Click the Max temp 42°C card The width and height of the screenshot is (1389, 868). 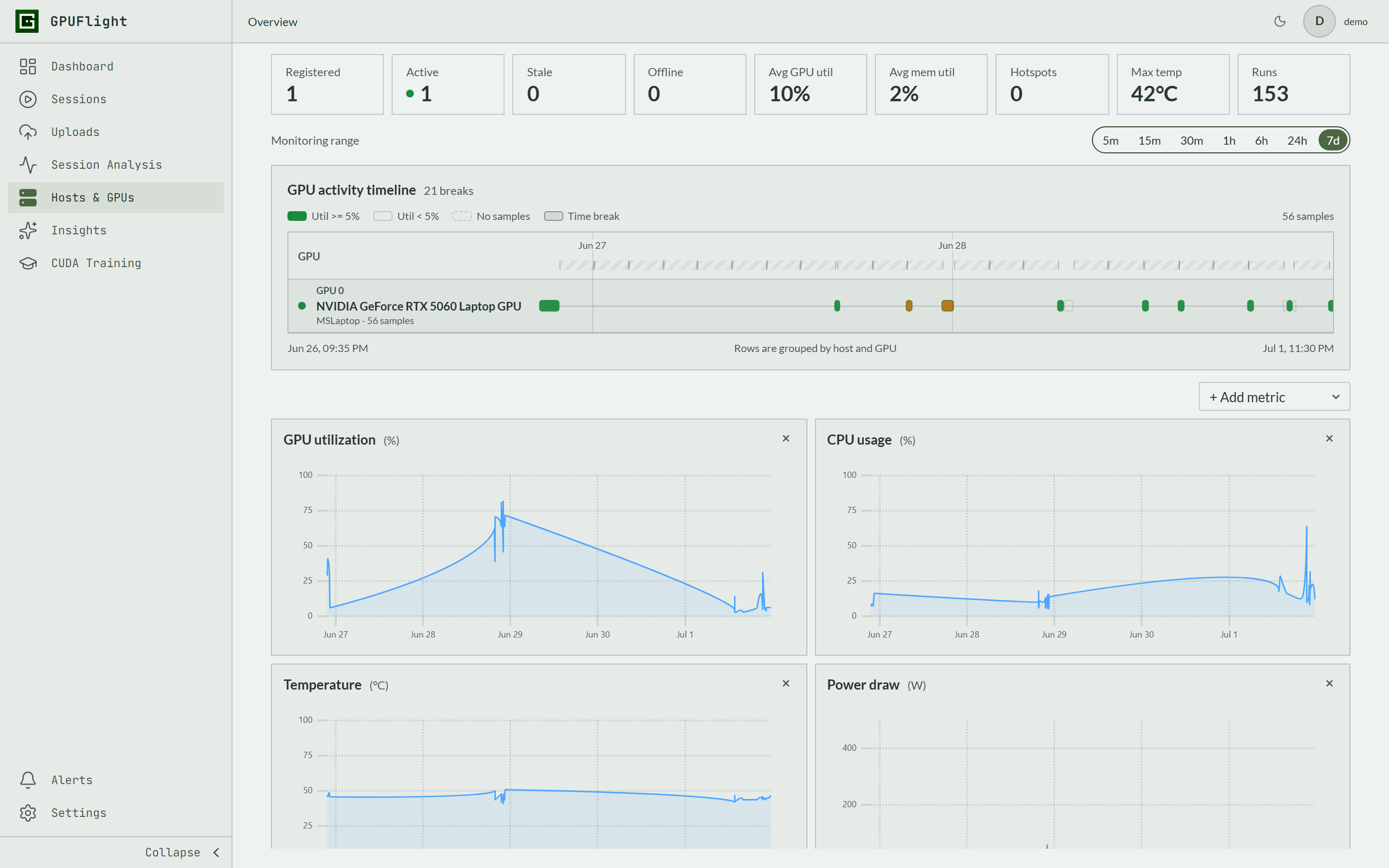point(1173,84)
